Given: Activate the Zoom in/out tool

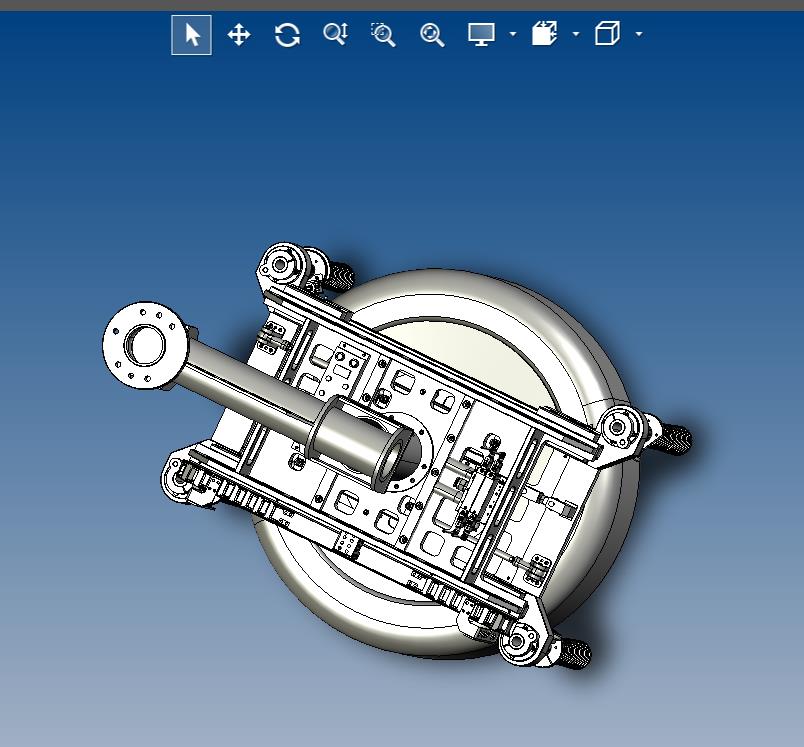Looking at the screenshot, I should click(x=335, y=34).
